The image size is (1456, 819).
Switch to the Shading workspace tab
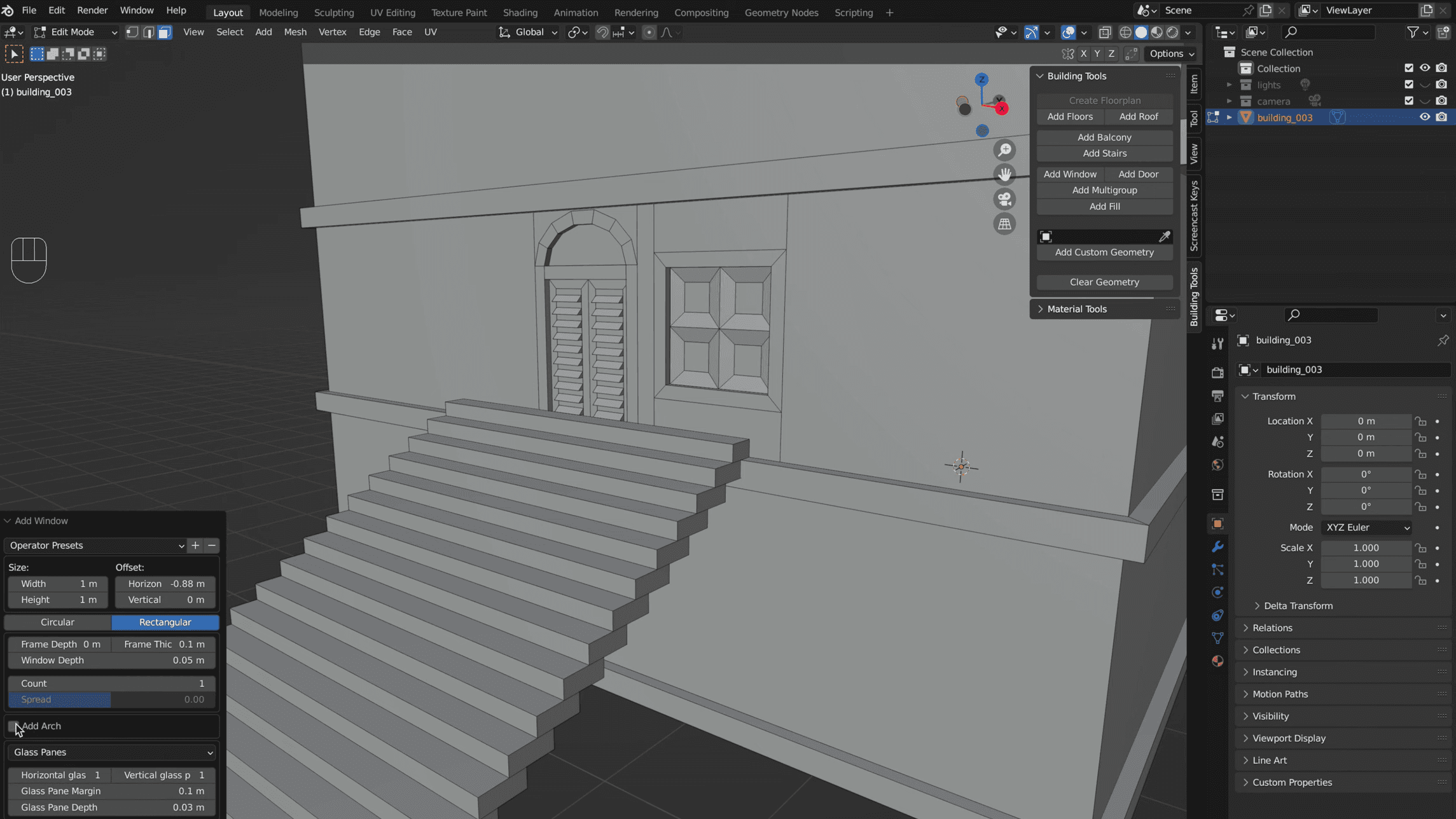coord(520,12)
